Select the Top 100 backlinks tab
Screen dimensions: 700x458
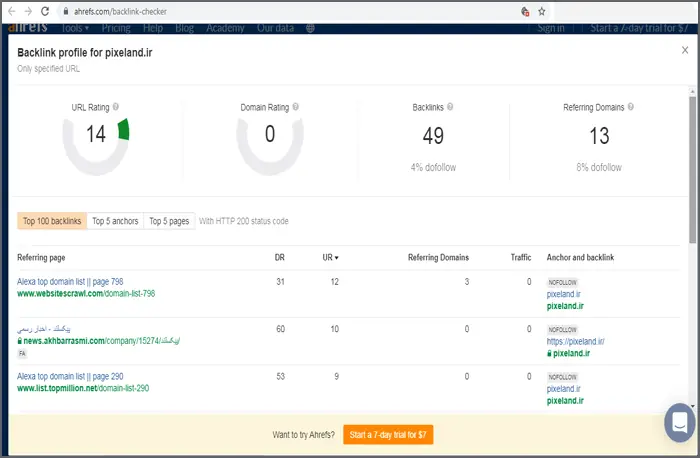[x=52, y=221]
